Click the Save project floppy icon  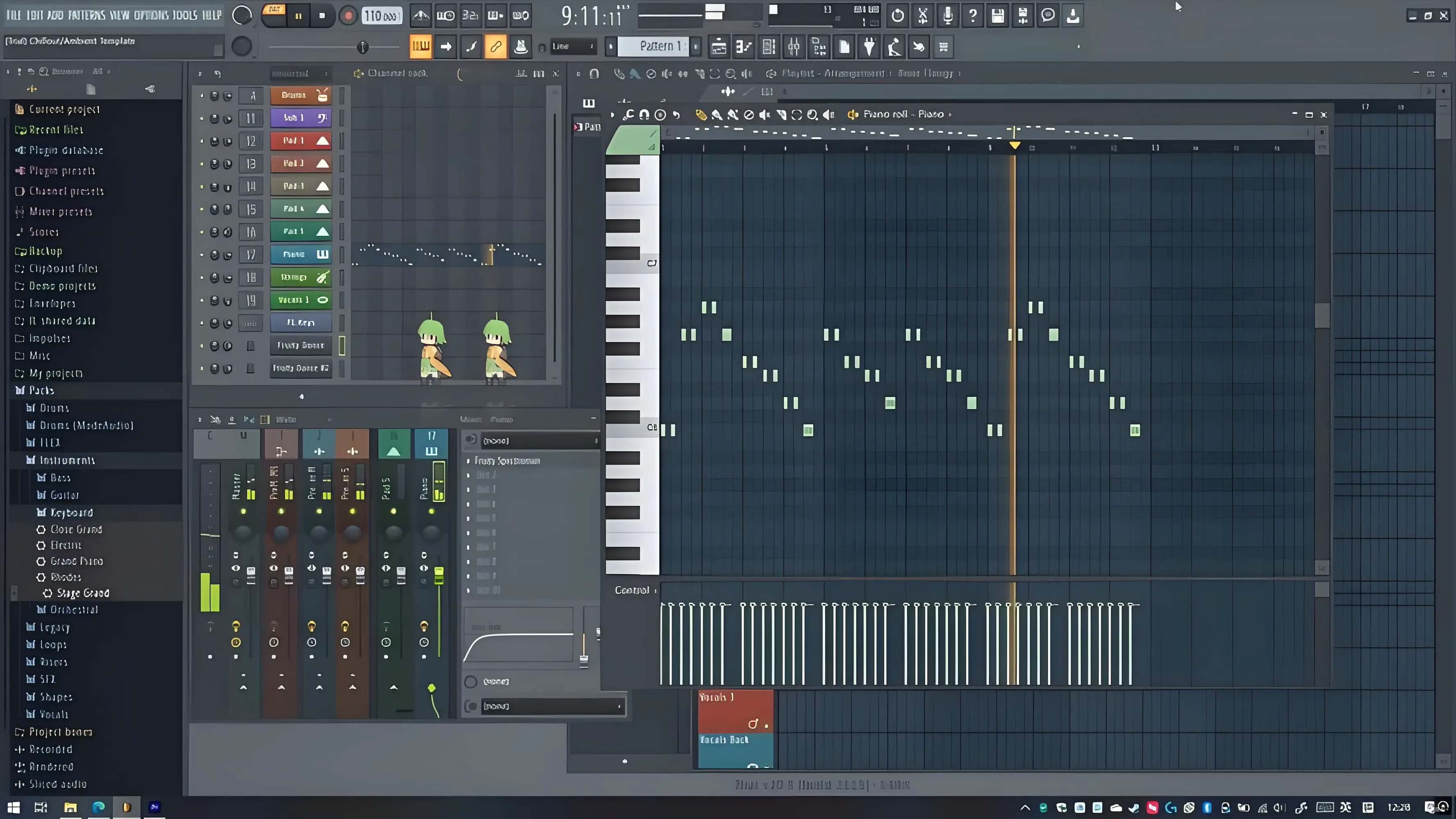pos(997,16)
